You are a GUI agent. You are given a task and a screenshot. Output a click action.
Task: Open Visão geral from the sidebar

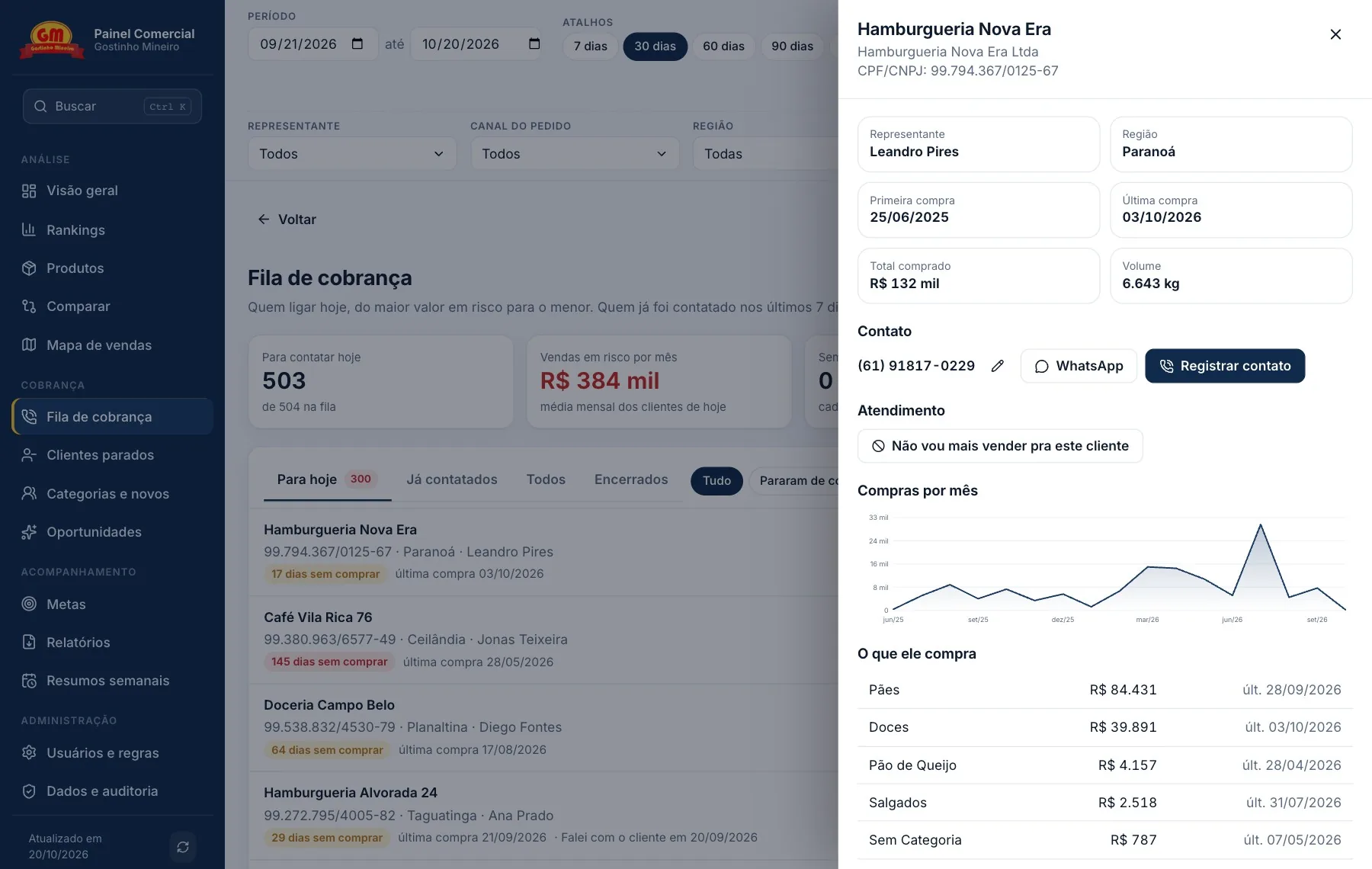coord(112,191)
